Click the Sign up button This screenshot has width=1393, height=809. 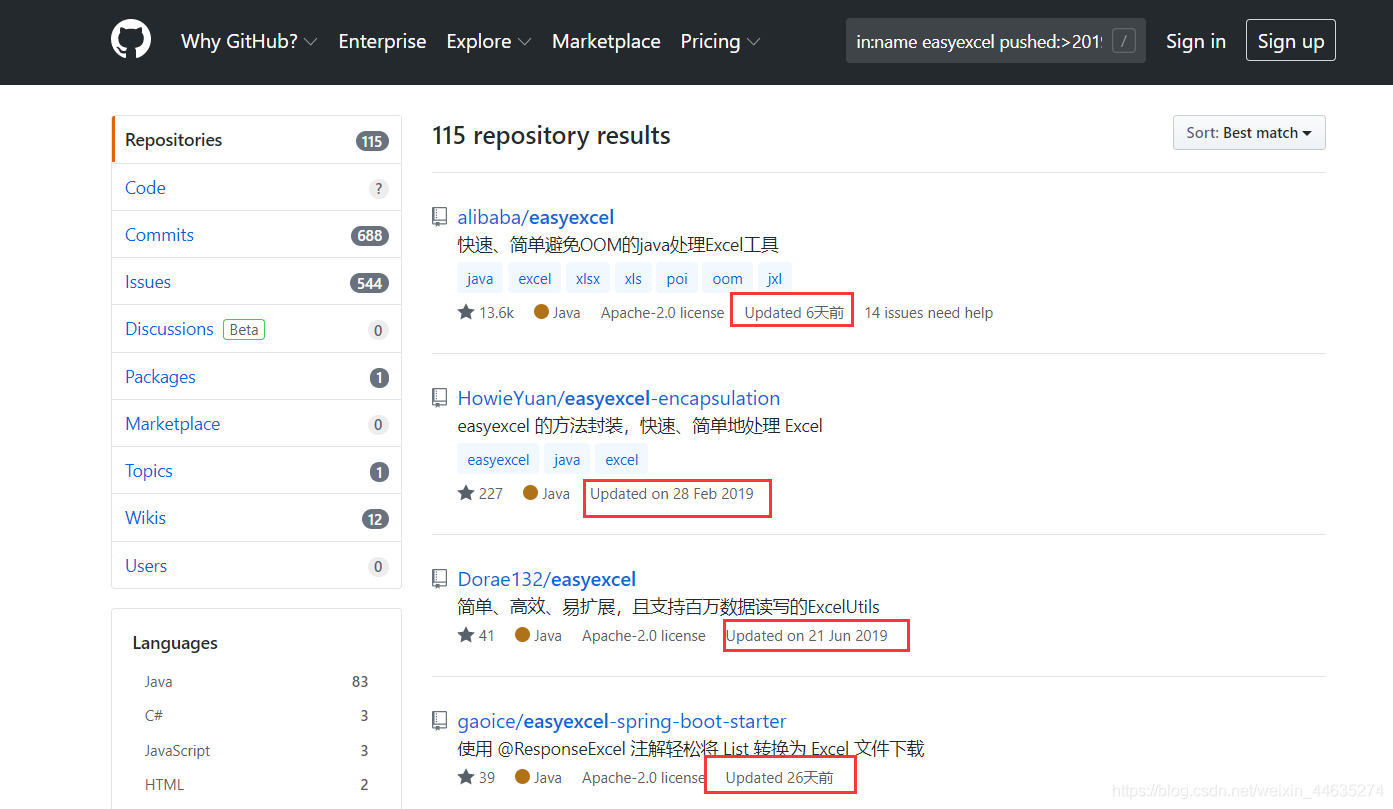[1291, 41]
